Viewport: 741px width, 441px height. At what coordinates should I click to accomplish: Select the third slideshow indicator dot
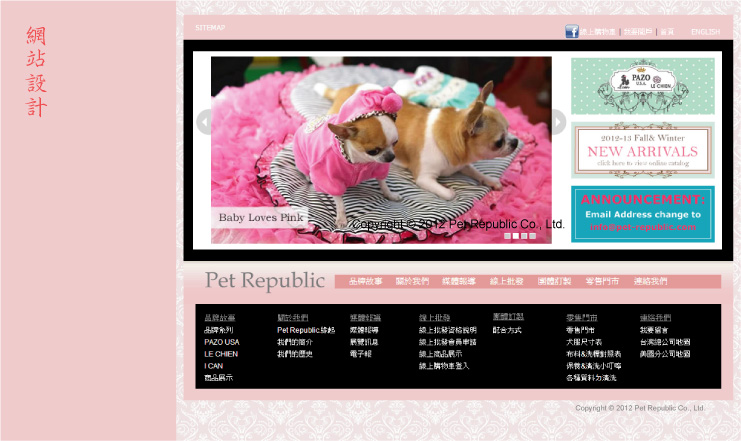[524, 236]
